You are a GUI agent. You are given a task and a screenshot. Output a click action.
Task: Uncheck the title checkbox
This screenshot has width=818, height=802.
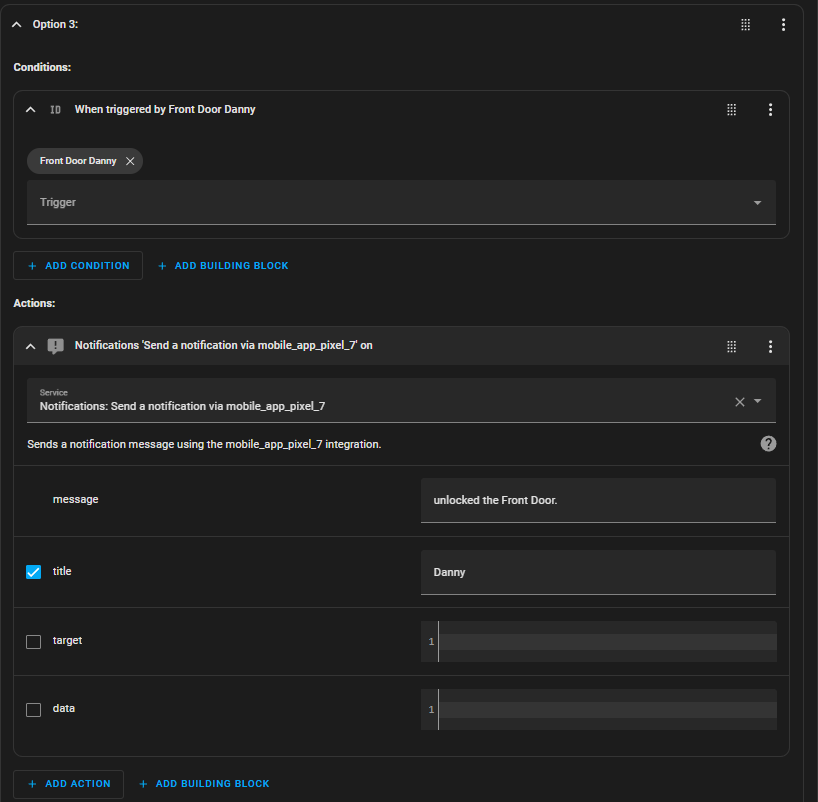[x=33, y=572]
